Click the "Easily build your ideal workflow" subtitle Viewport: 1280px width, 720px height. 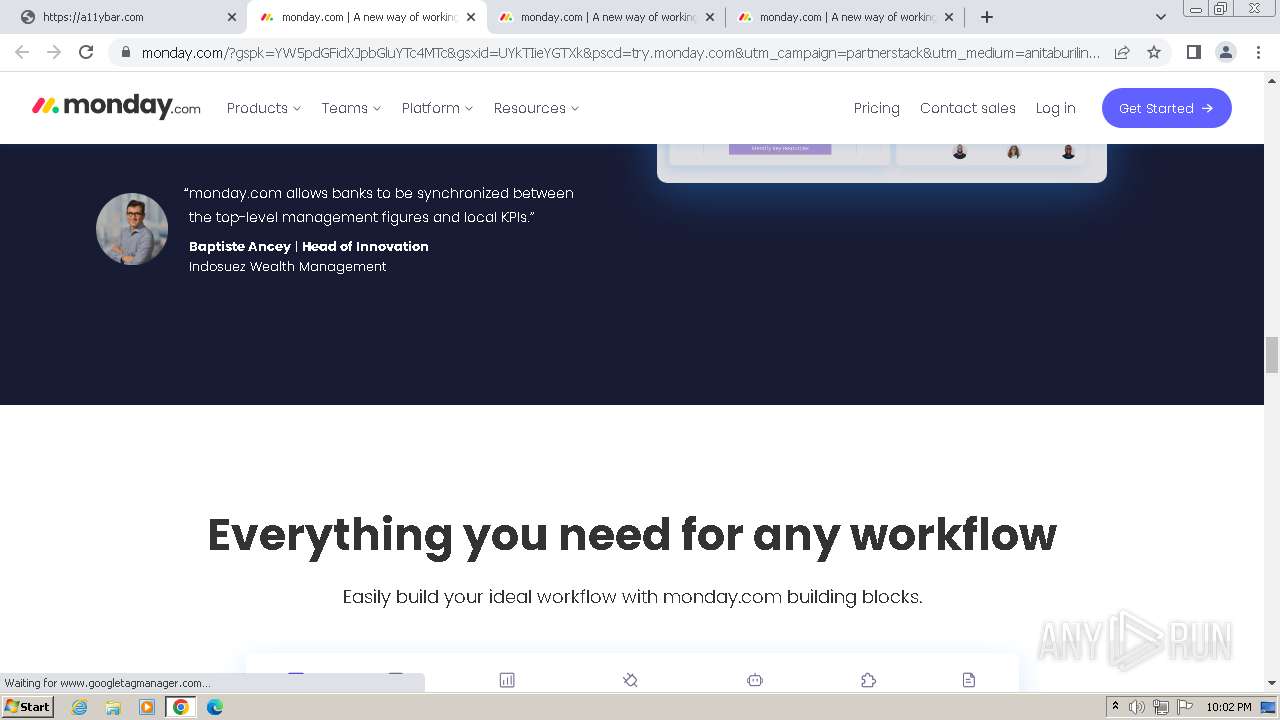(x=632, y=597)
